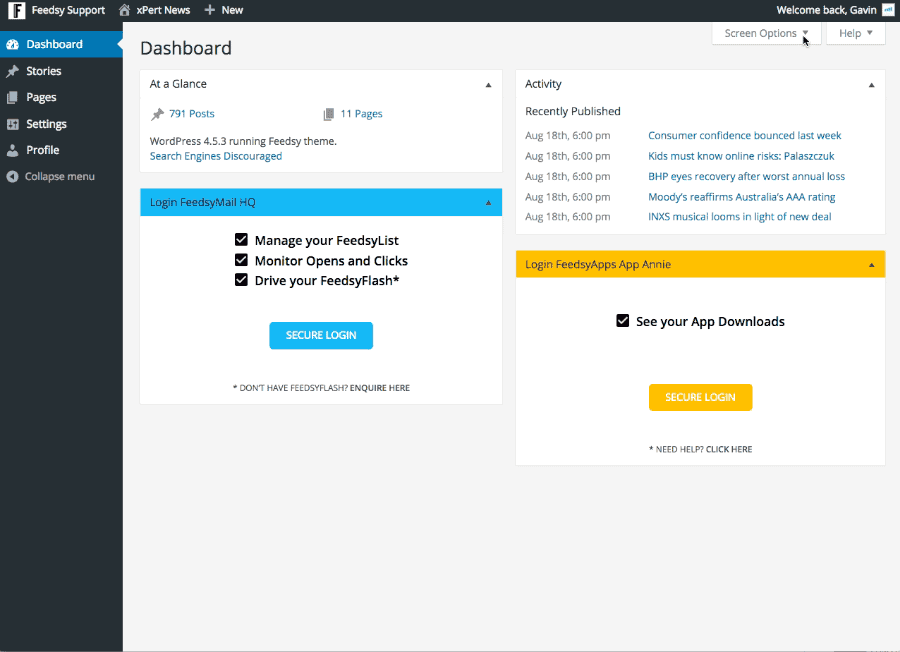Click the yellow SECURE LOGIN button
This screenshot has width=900, height=652.
pyautogui.click(x=700, y=397)
